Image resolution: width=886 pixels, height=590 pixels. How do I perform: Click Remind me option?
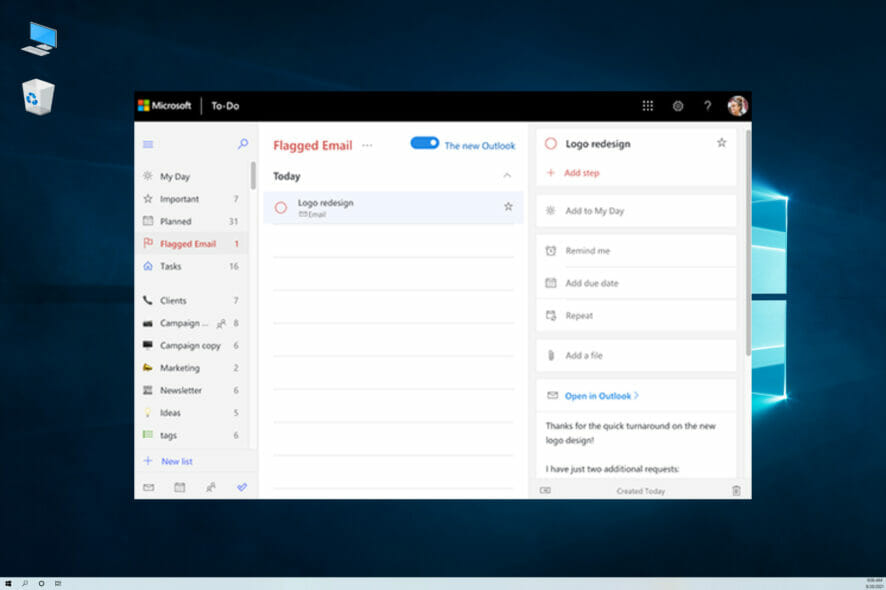click(x=636, y=250)
